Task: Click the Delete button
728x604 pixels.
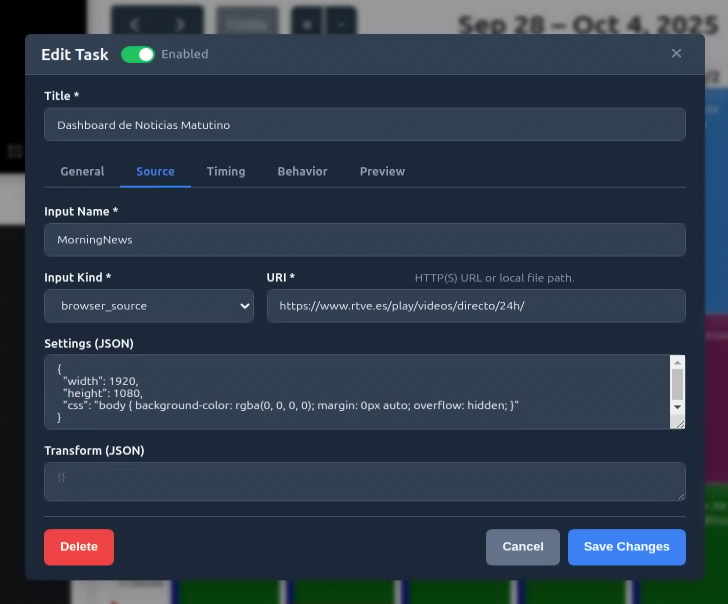Action: tap(79, 547)
